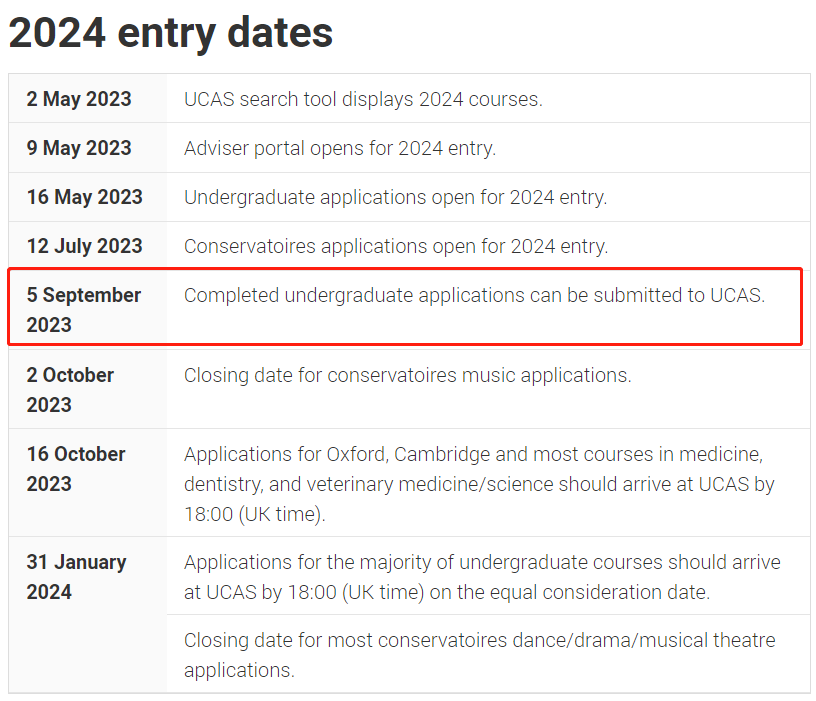Click 'UCAS search tool displays 2024 courses' text
Viewport: 816px width, 701px height.
(x=363, y=99)
